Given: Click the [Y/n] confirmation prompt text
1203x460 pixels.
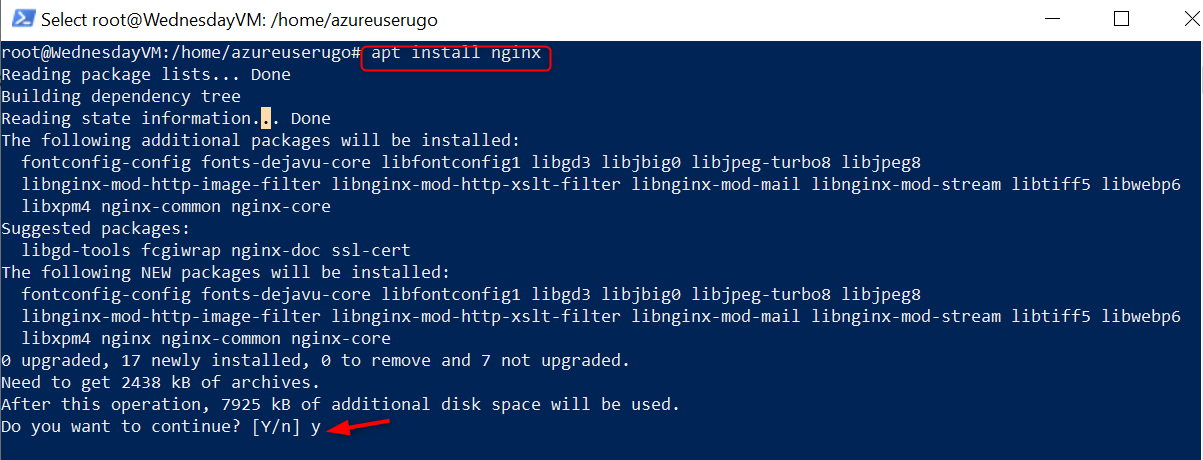Looking at the screenshot, I should coord(276,427).
